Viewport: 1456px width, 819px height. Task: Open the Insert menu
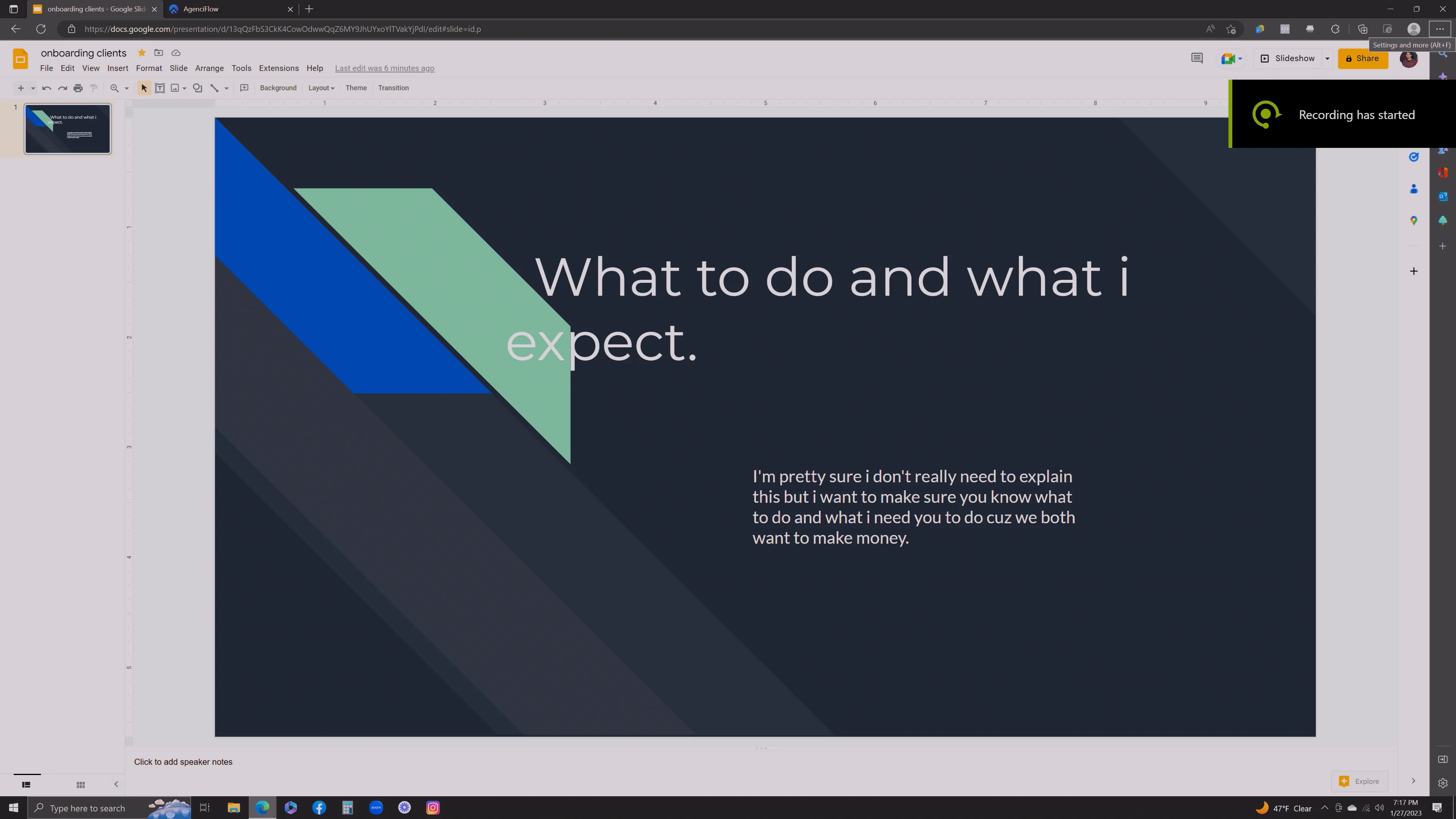point(118,68)
